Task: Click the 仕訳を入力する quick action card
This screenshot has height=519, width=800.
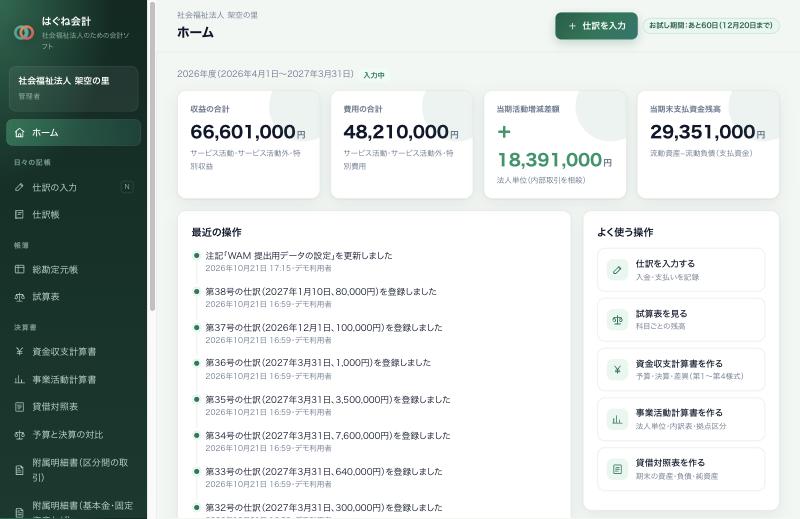Action: tap(681, 269)
